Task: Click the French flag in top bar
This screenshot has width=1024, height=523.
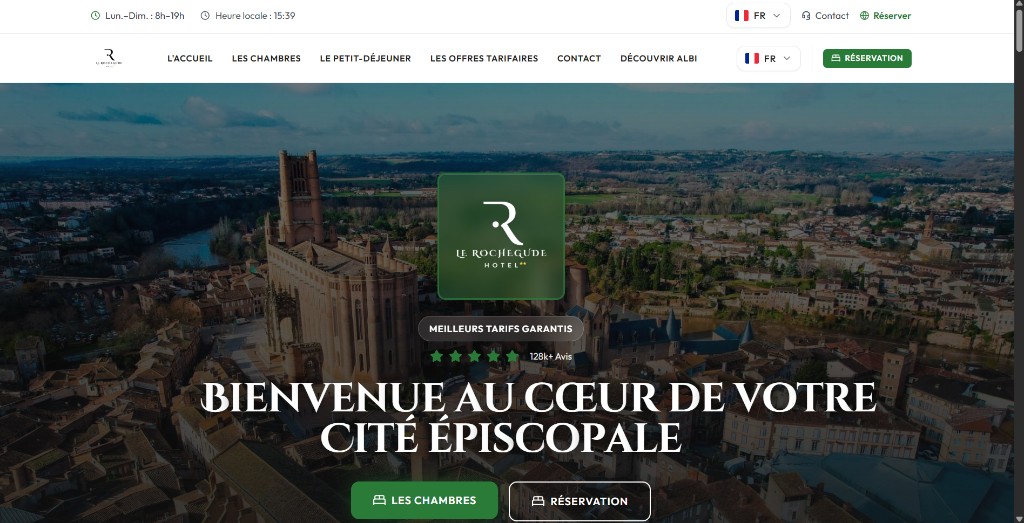Action: click(741, 16)
